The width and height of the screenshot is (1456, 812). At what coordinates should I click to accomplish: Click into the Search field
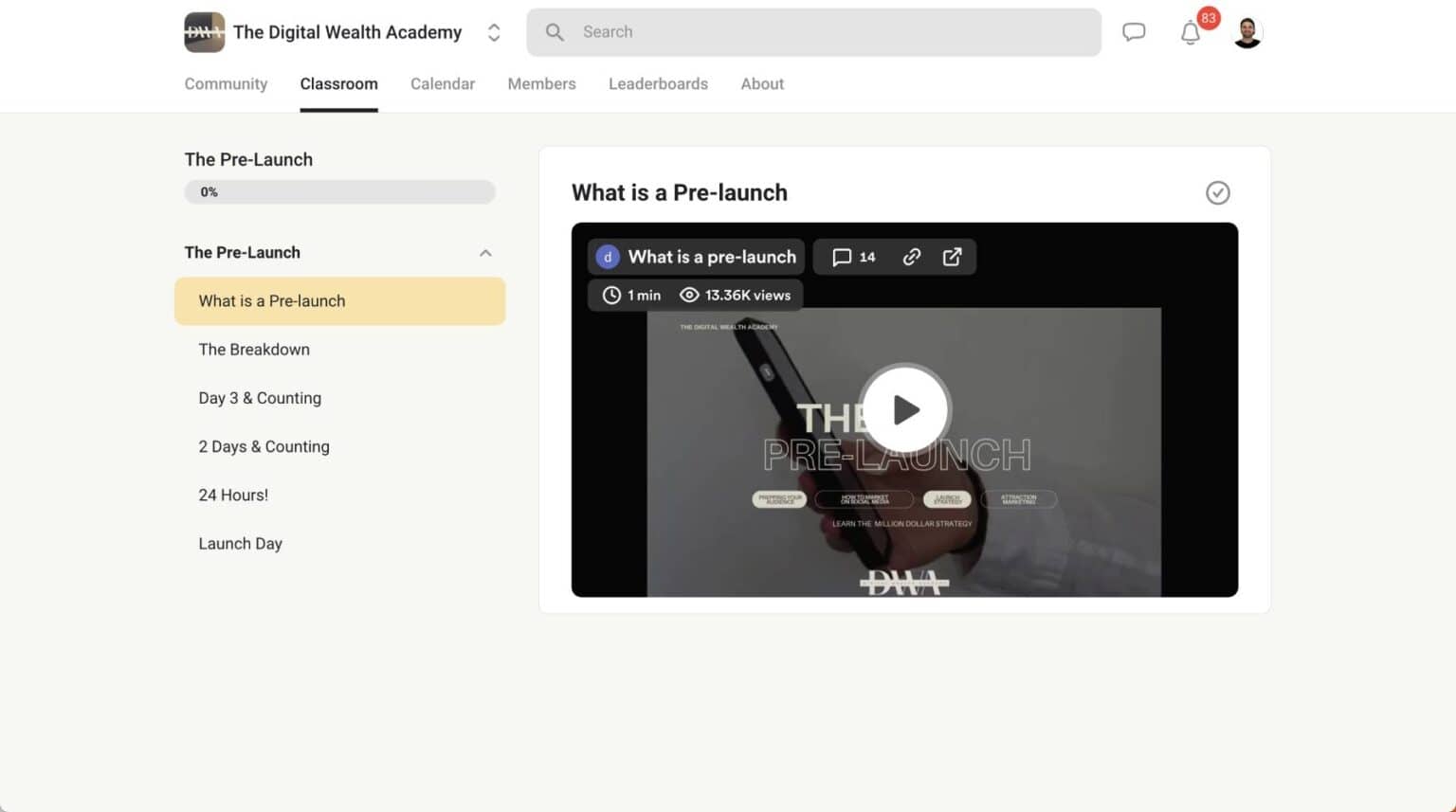coord(813,32)
